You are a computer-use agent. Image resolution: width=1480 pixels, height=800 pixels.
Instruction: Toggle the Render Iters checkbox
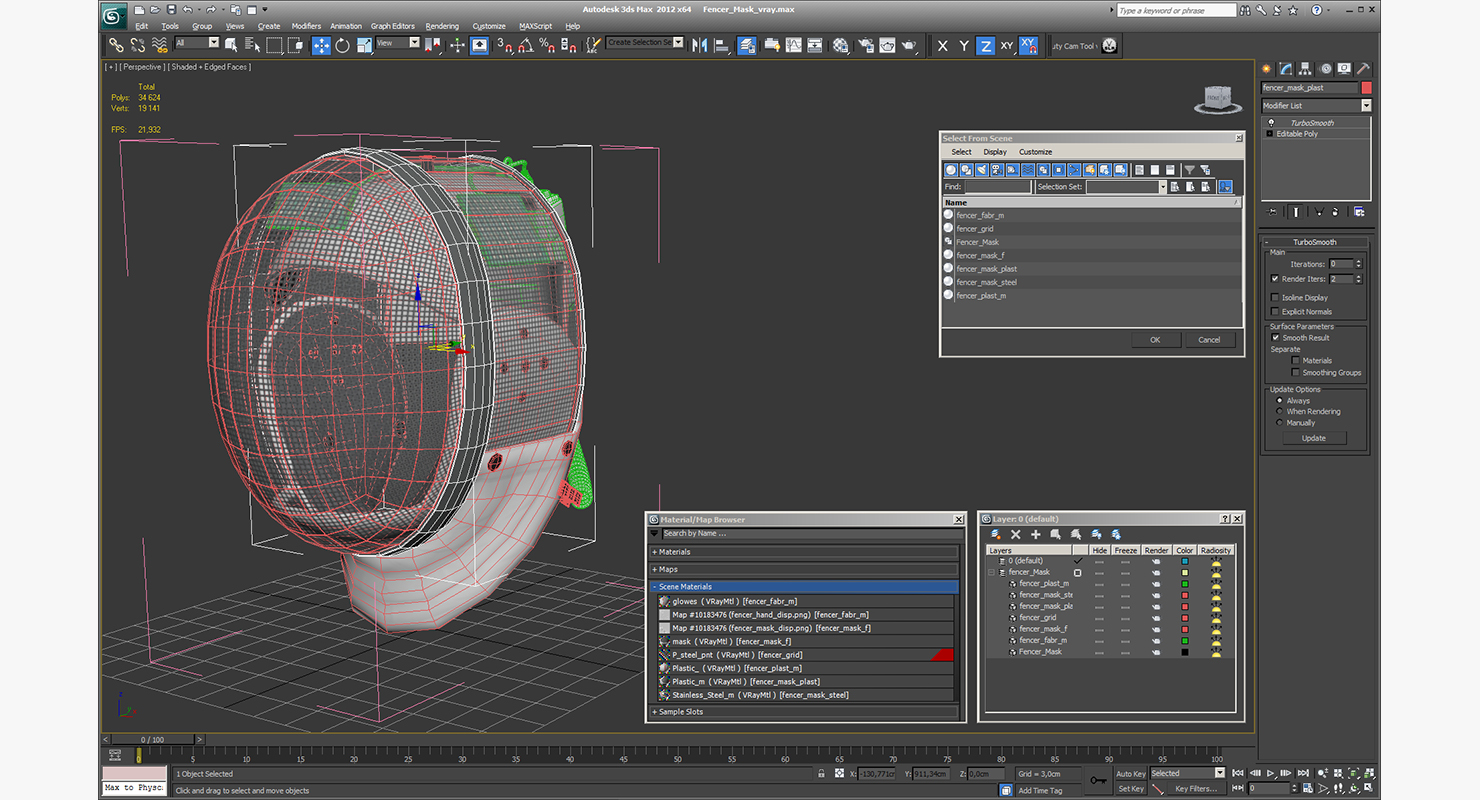[1275, 279]
